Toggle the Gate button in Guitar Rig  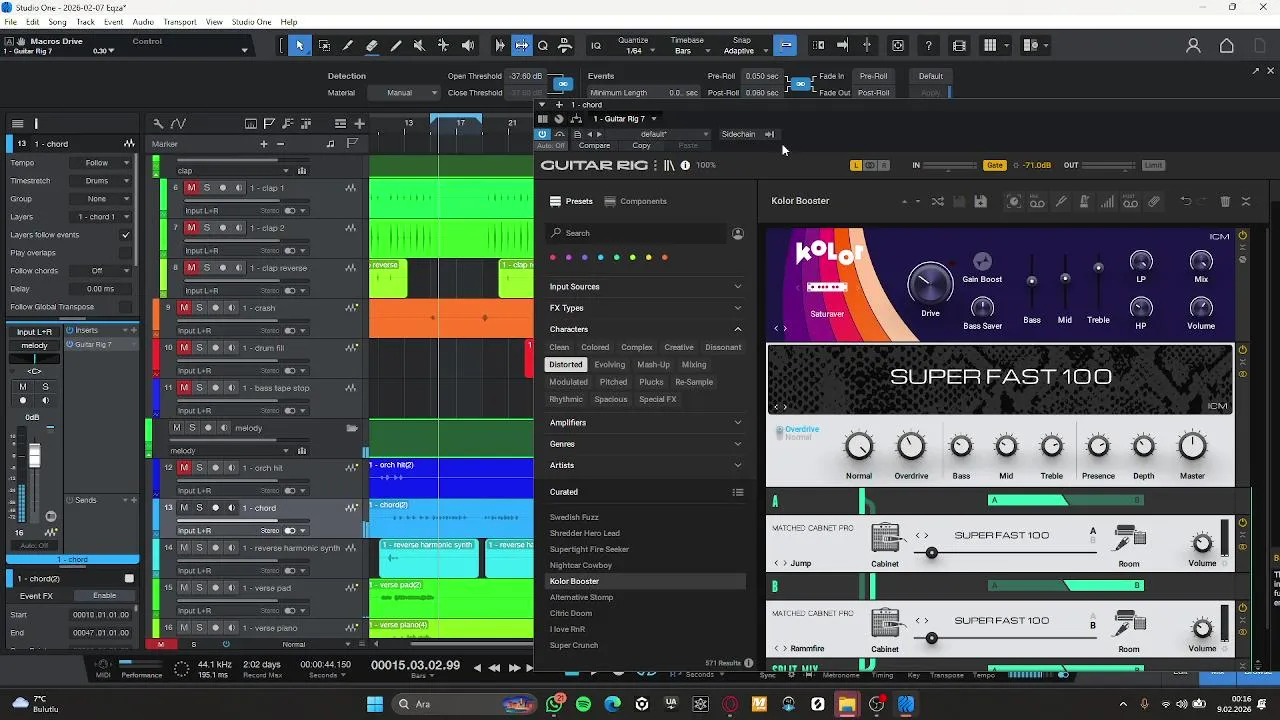click(x=994, y=165)
